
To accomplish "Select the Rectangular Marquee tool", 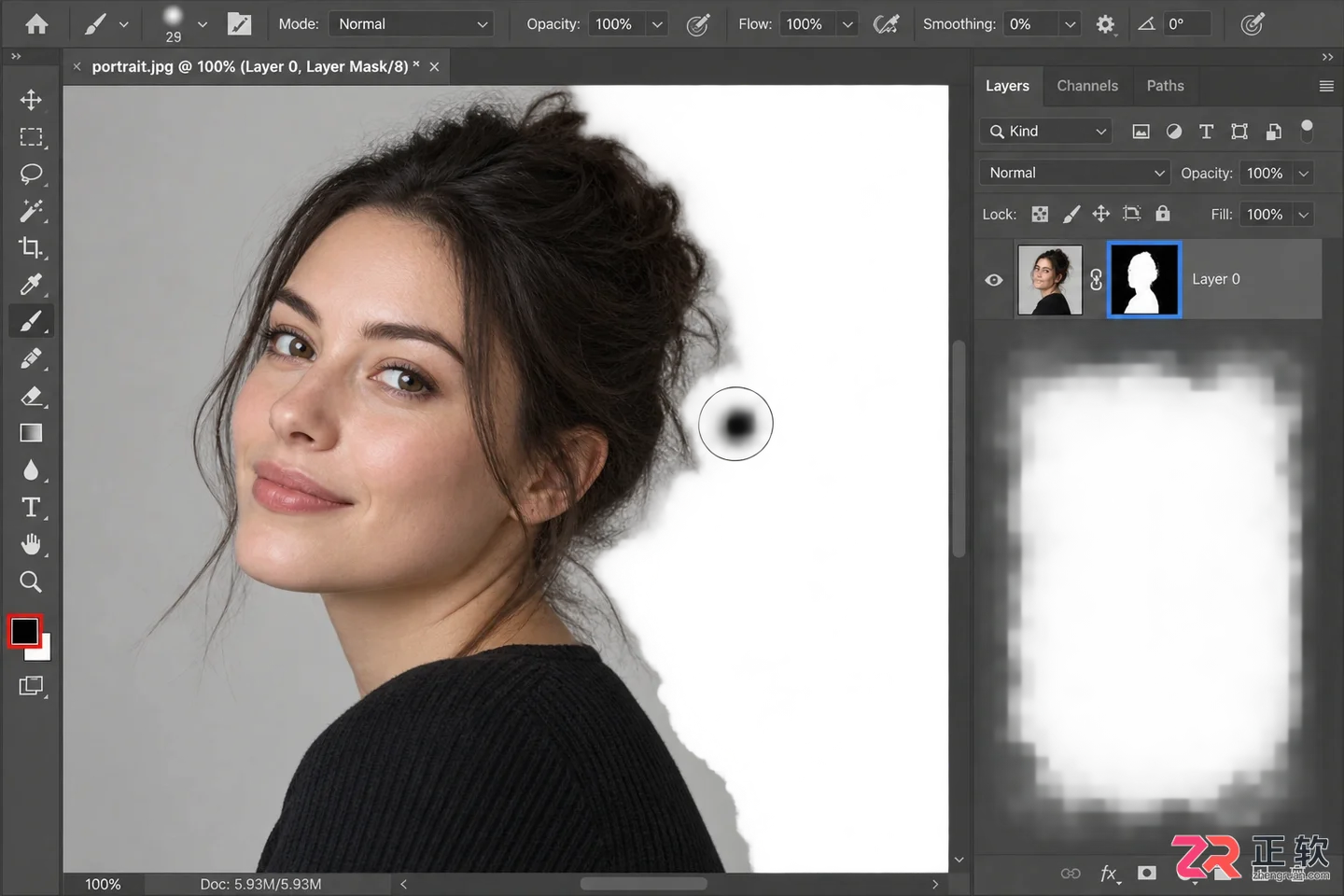I will click(x=31, y=137).
